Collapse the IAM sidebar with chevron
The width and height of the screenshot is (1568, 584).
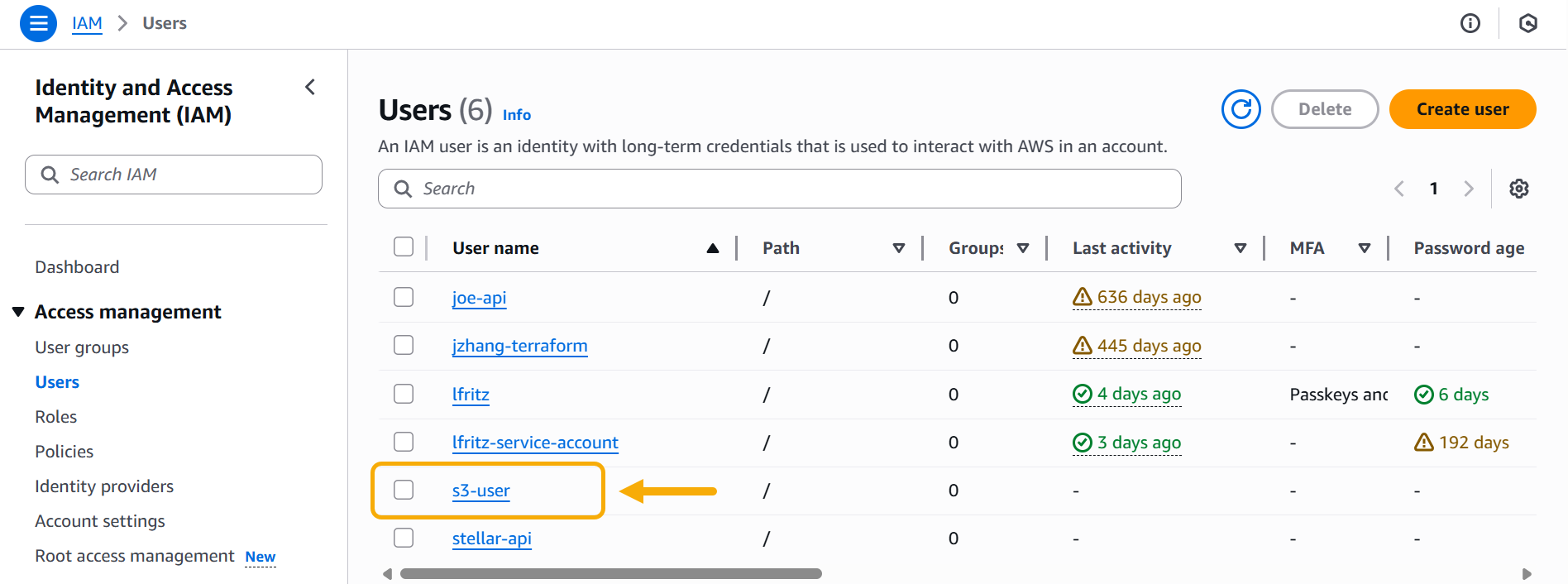click(x=310, y=87)
